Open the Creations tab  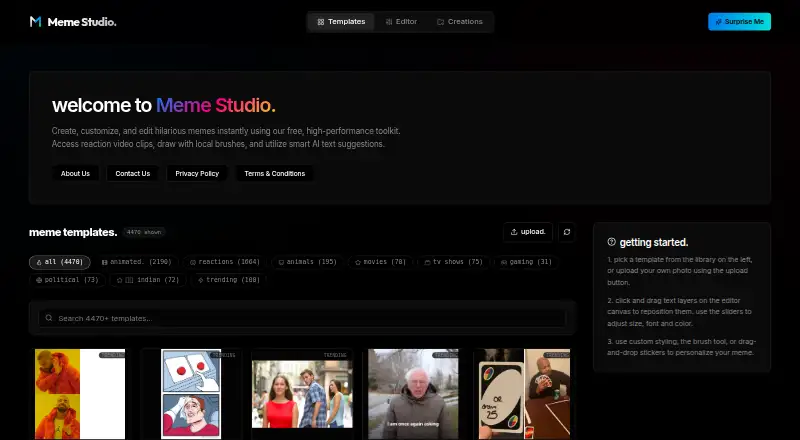click(x=459, y=22)
